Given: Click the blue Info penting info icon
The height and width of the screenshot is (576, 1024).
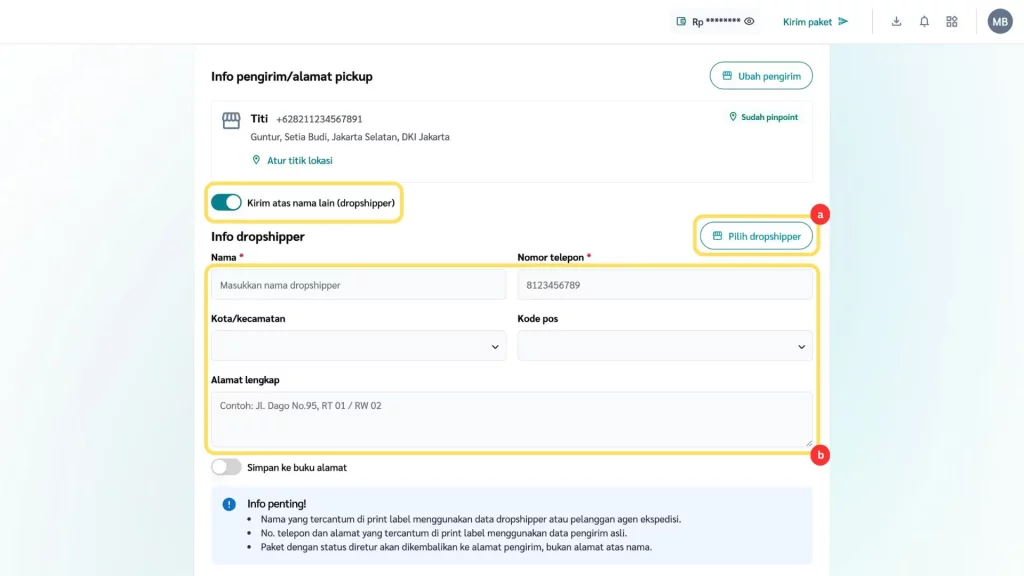Looking at the screenshot, I should point(229,504).
